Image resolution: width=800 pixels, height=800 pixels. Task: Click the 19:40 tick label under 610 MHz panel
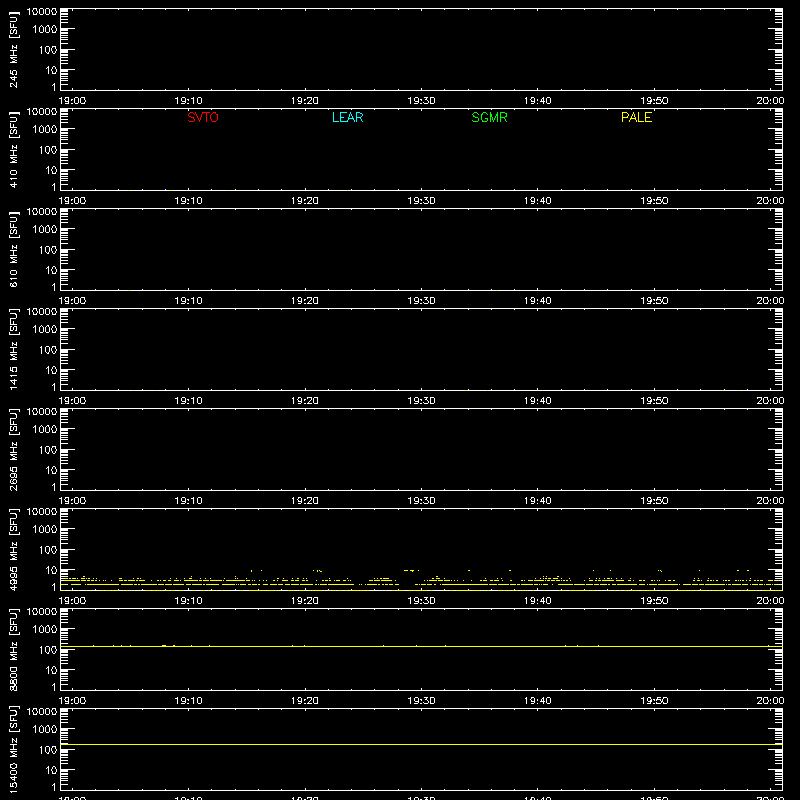[x=538, y=301]
